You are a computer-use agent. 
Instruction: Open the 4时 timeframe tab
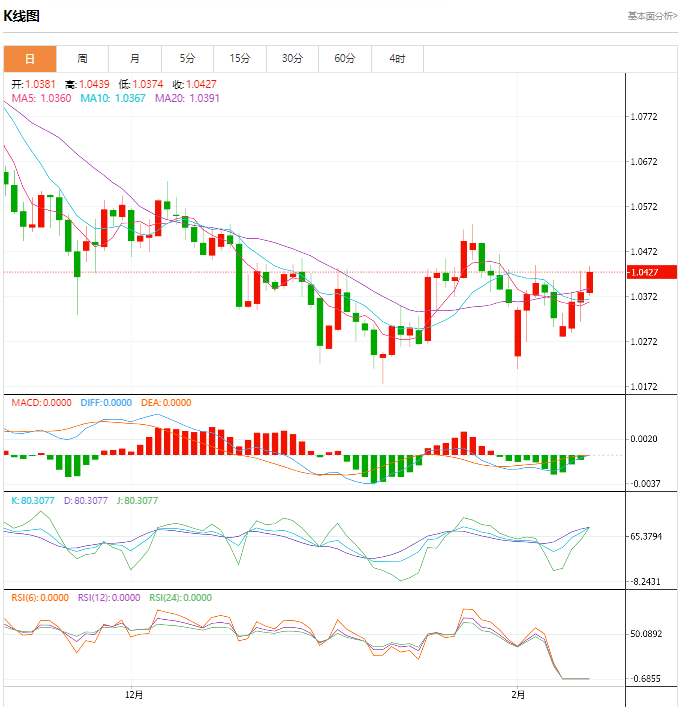click(397, 59)
